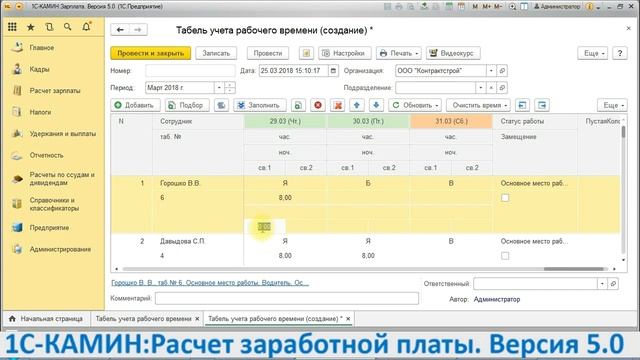Open the Настройки button
Screen dimensions: 640x360
[x=344, y=53]
